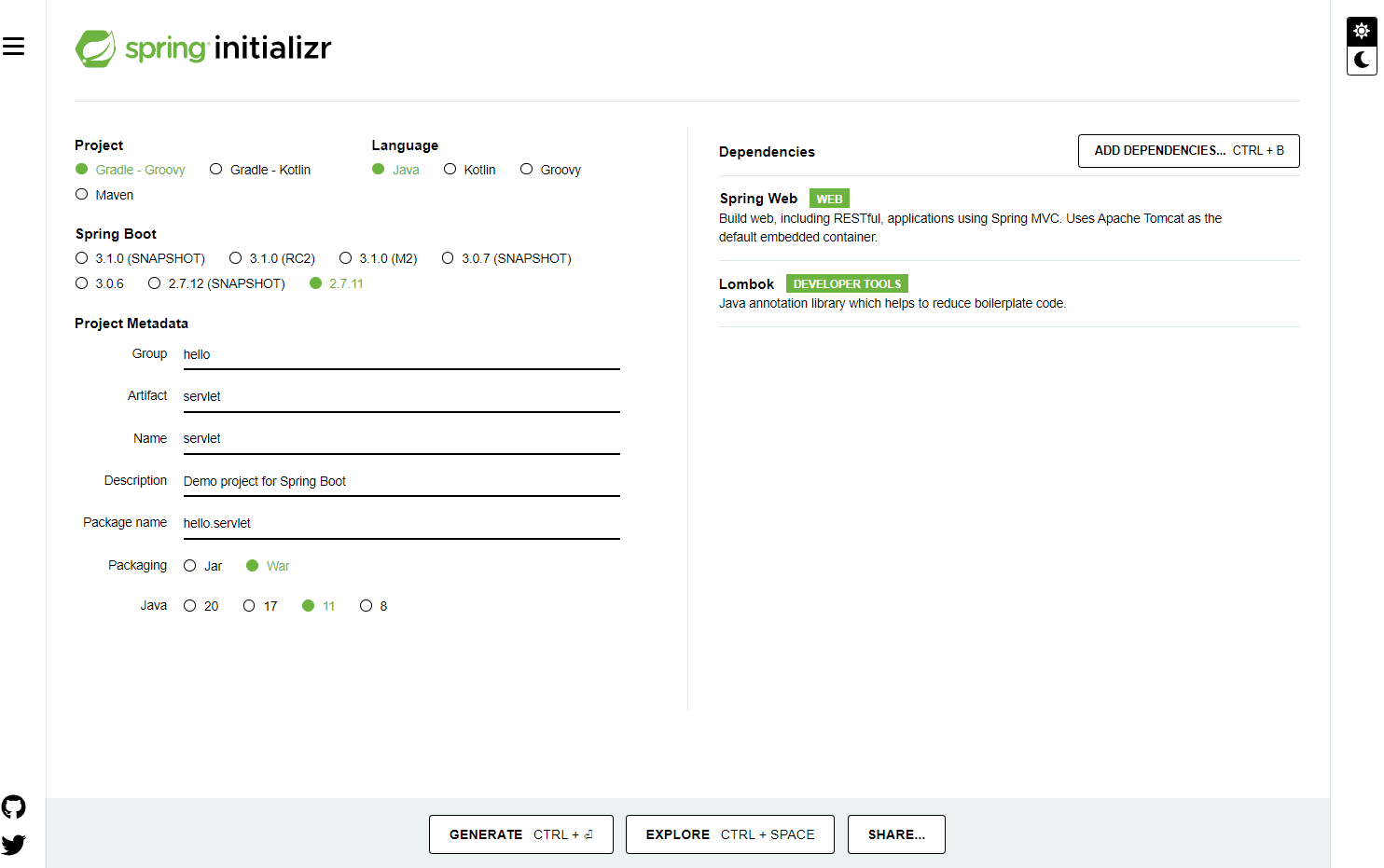The width and height of the screenshot is (1384, 868).
Task: Select Gradle - Groovy project type
Action: (x=131, y=170)
